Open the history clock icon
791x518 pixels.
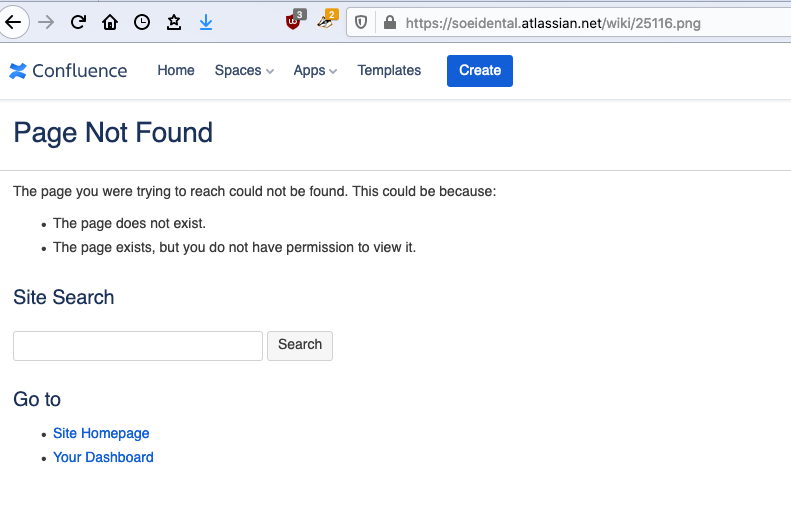pos(142,22)
